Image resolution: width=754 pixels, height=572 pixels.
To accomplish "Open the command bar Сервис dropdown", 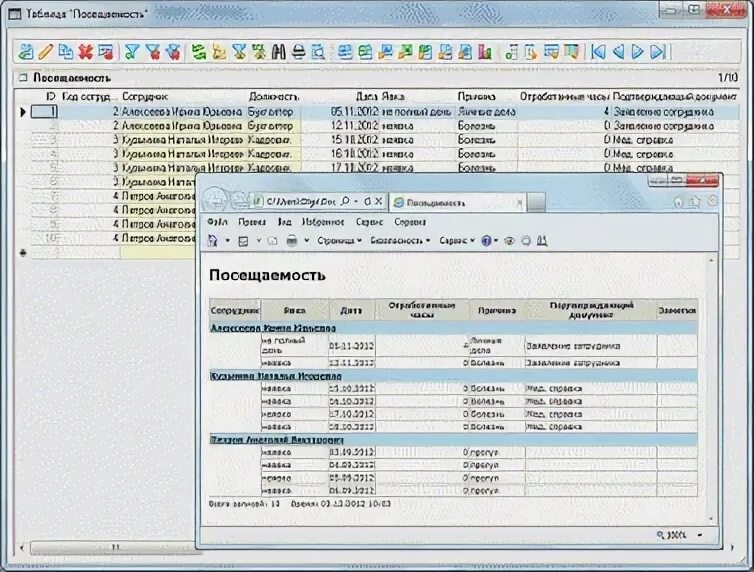I will click(x=457, y=240).
